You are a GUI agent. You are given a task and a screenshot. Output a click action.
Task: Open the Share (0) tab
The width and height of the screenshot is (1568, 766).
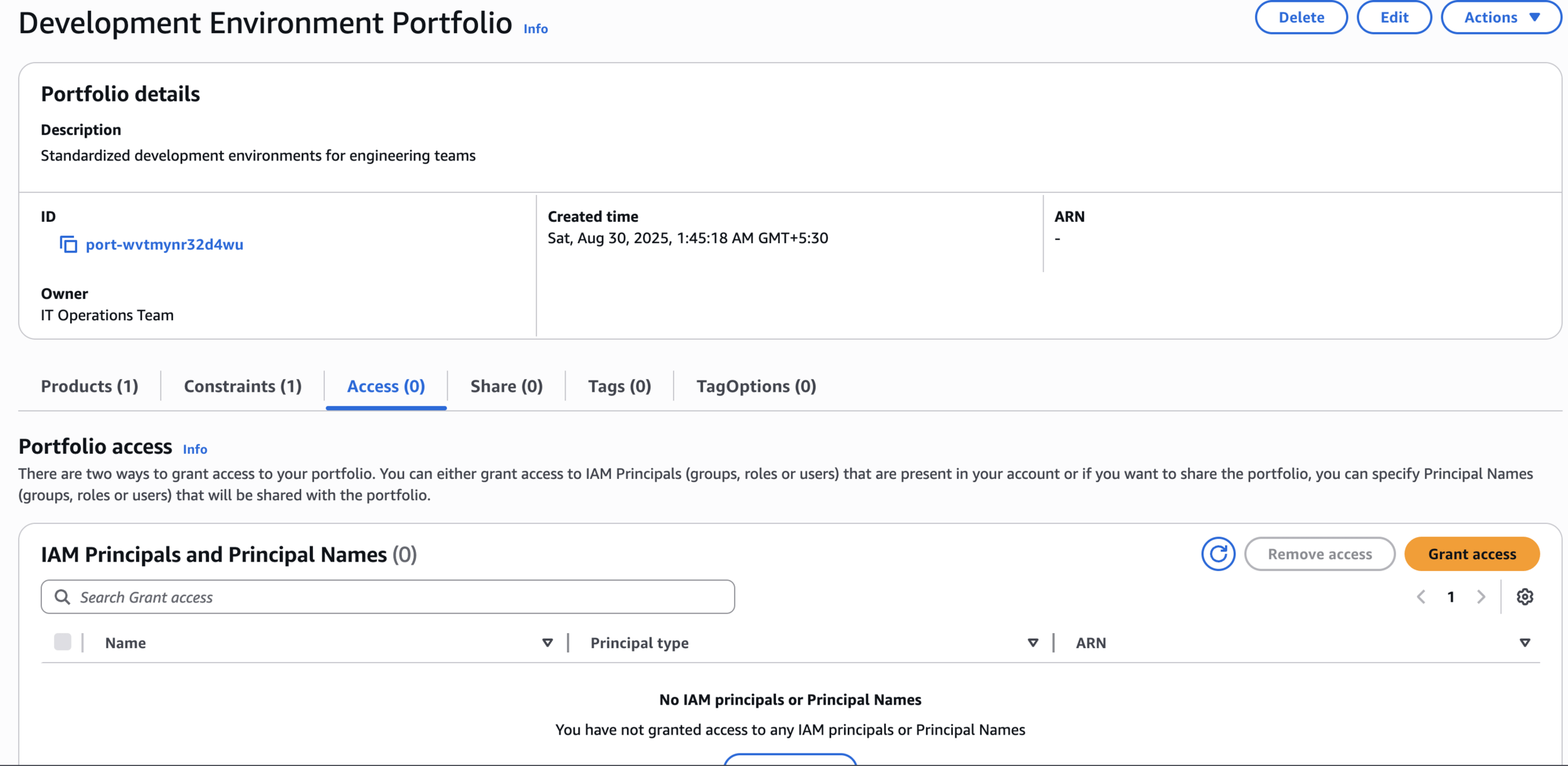(506, 386)
